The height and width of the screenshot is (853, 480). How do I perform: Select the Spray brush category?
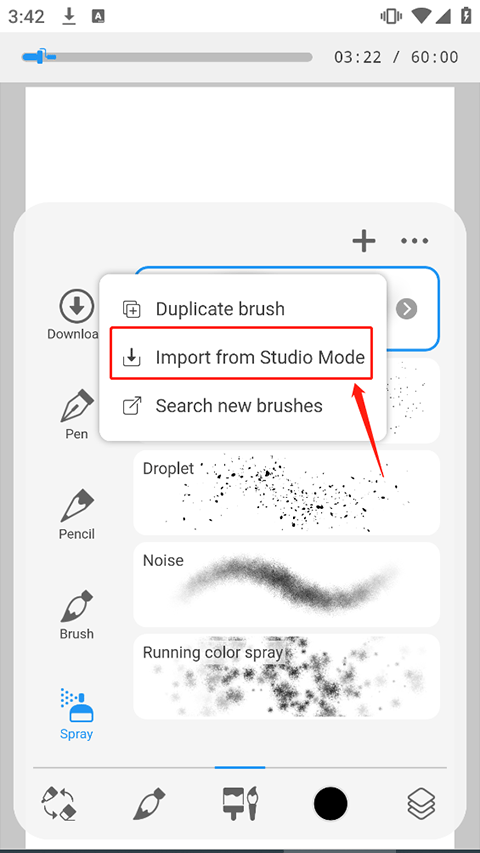point(77,714)
